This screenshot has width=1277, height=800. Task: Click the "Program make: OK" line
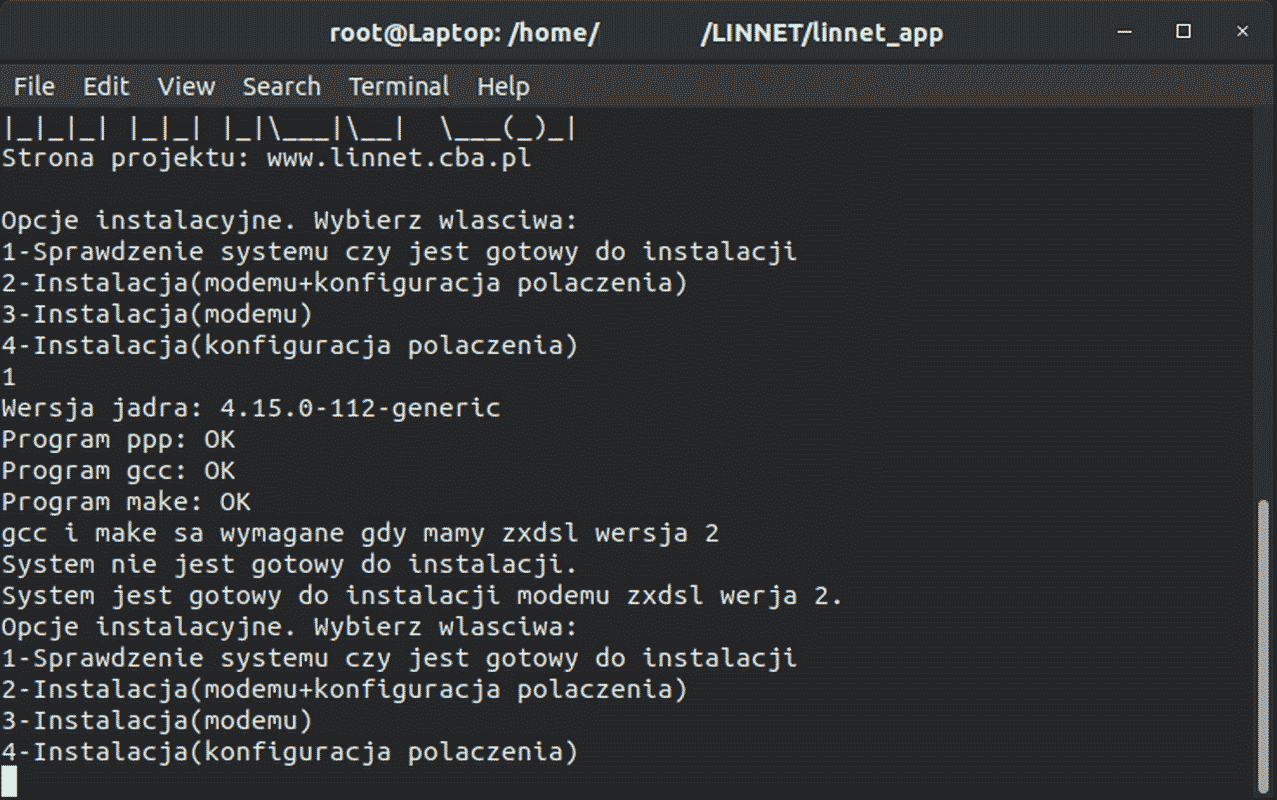coord(126,501)
